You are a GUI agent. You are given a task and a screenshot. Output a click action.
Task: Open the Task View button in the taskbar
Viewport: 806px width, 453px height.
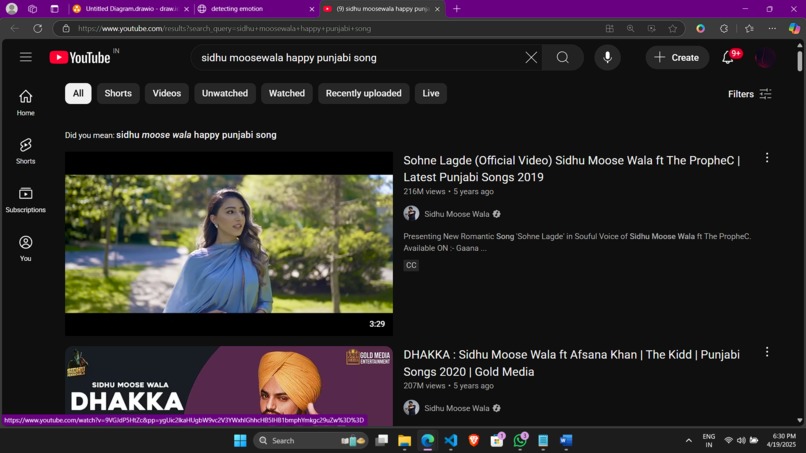(381, 441)
